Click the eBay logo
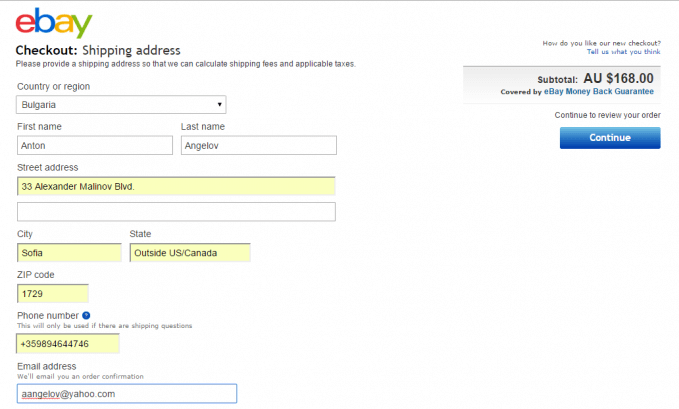The width and height of the screenshot is (679, 409). coord(54,22)
